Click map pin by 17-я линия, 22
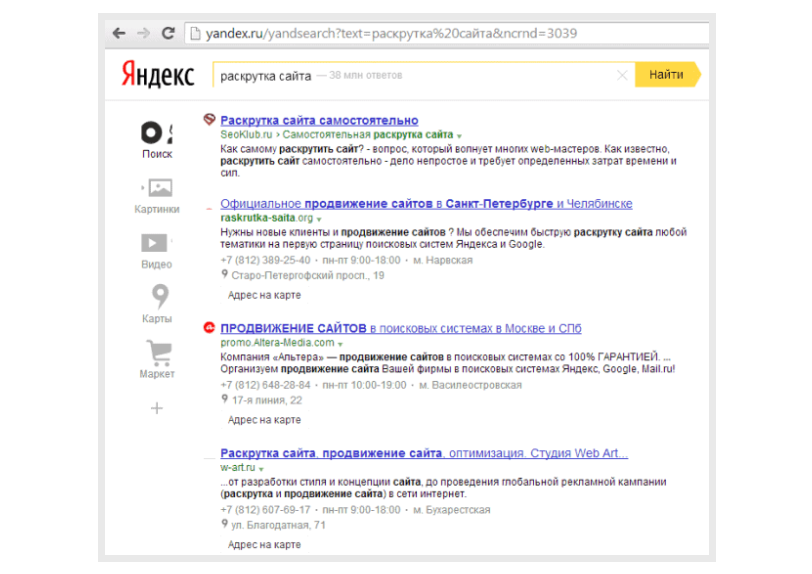 tap(225, 399)
